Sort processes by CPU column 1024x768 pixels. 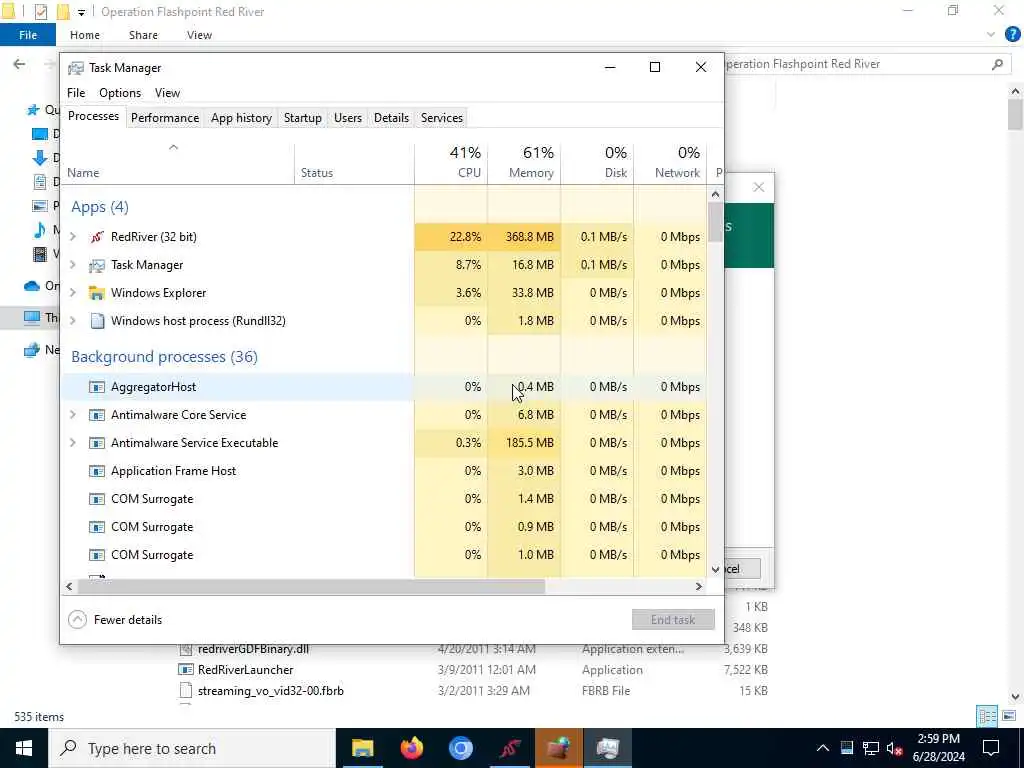451,162
